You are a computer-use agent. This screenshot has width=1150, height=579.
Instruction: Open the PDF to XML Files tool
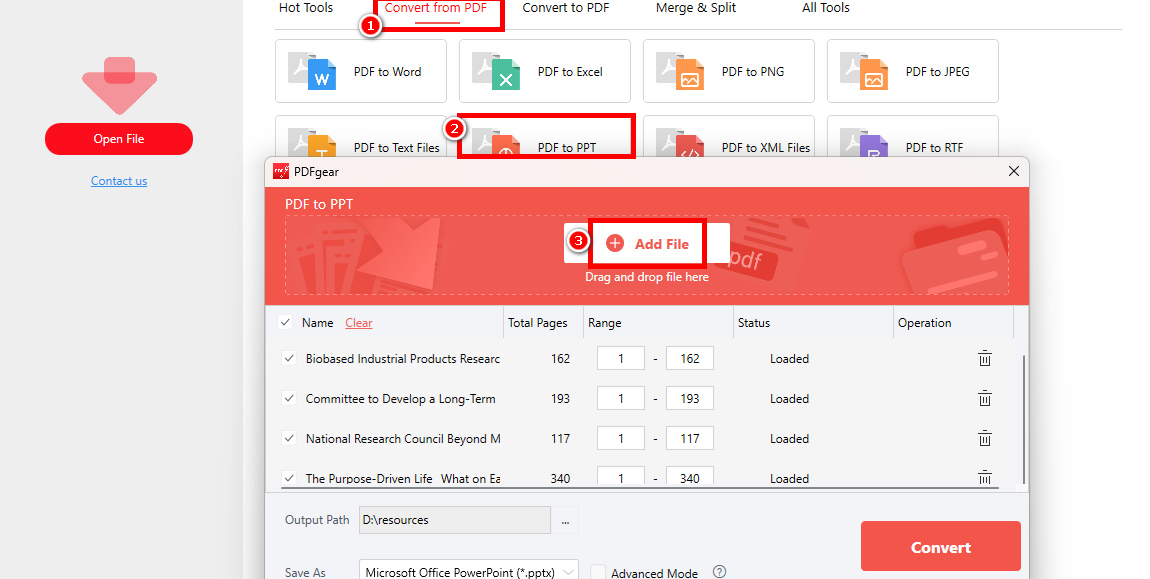coord(728,137)
